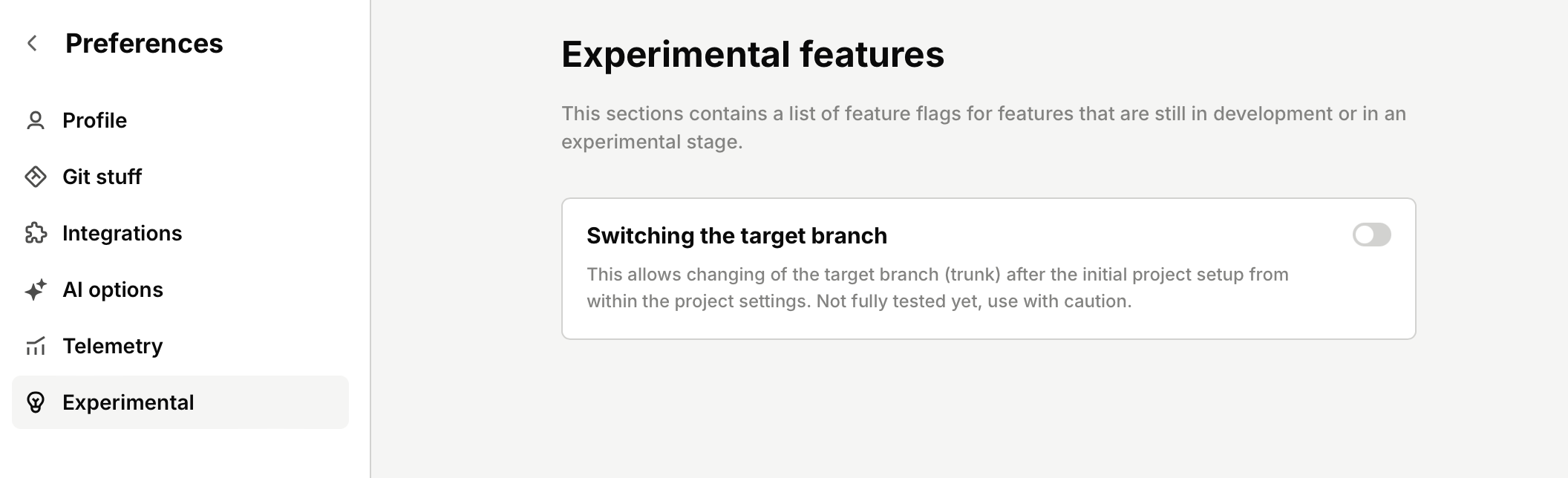This screenshot has width=1568, height=478.
Task: Go to Git stuff settings
Action: 180,177
